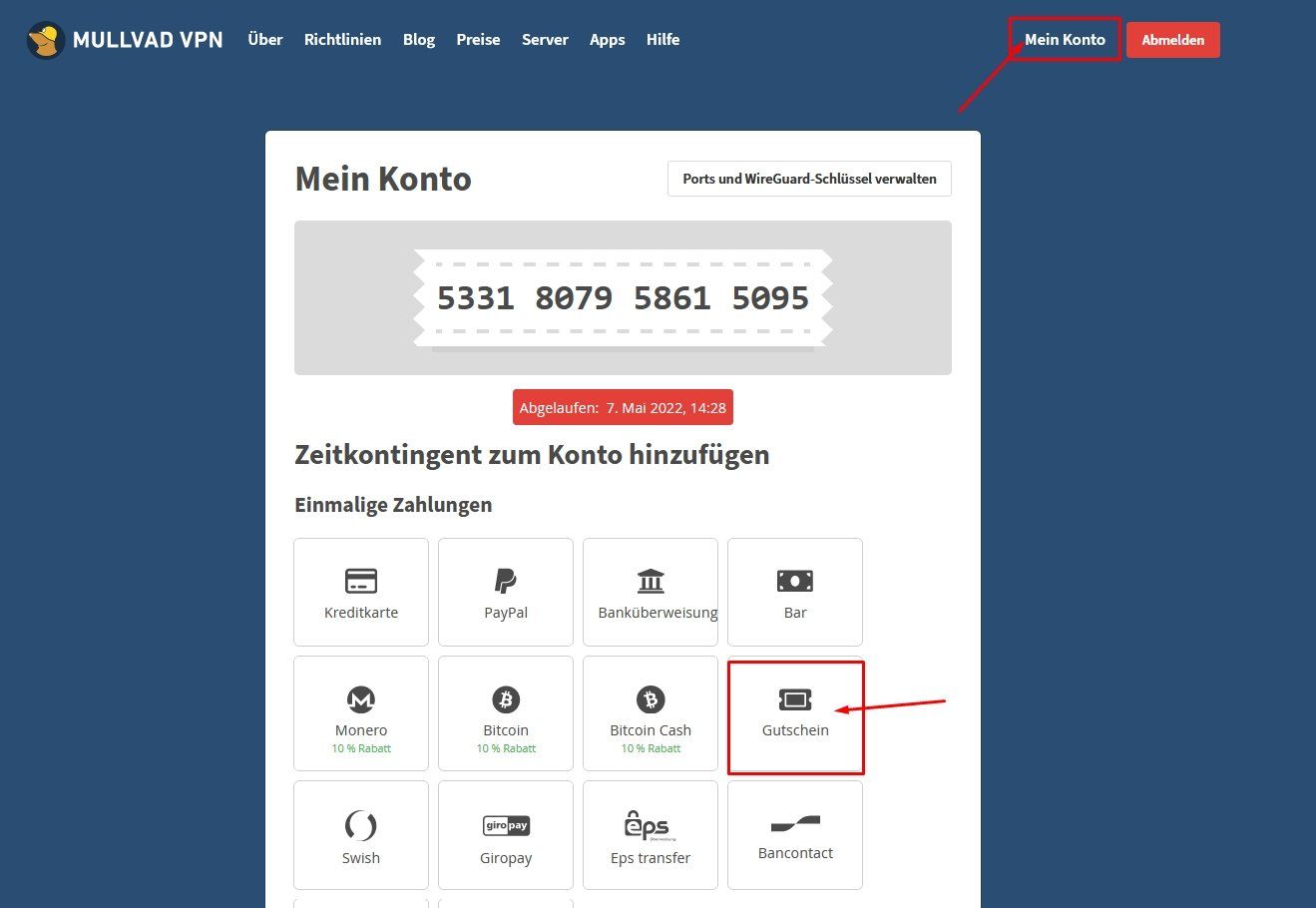
Task: Click the Einmalige Zahlungen subheading
Action: click(x=393, y=505)
